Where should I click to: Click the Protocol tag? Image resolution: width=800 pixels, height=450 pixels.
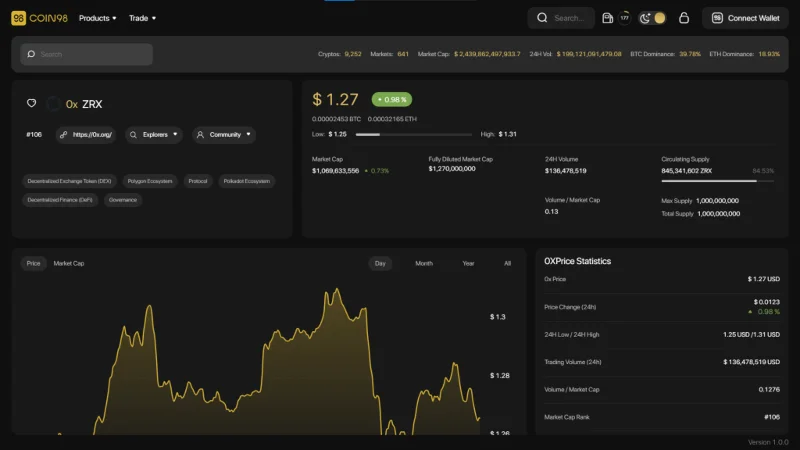tap(198, 181)
